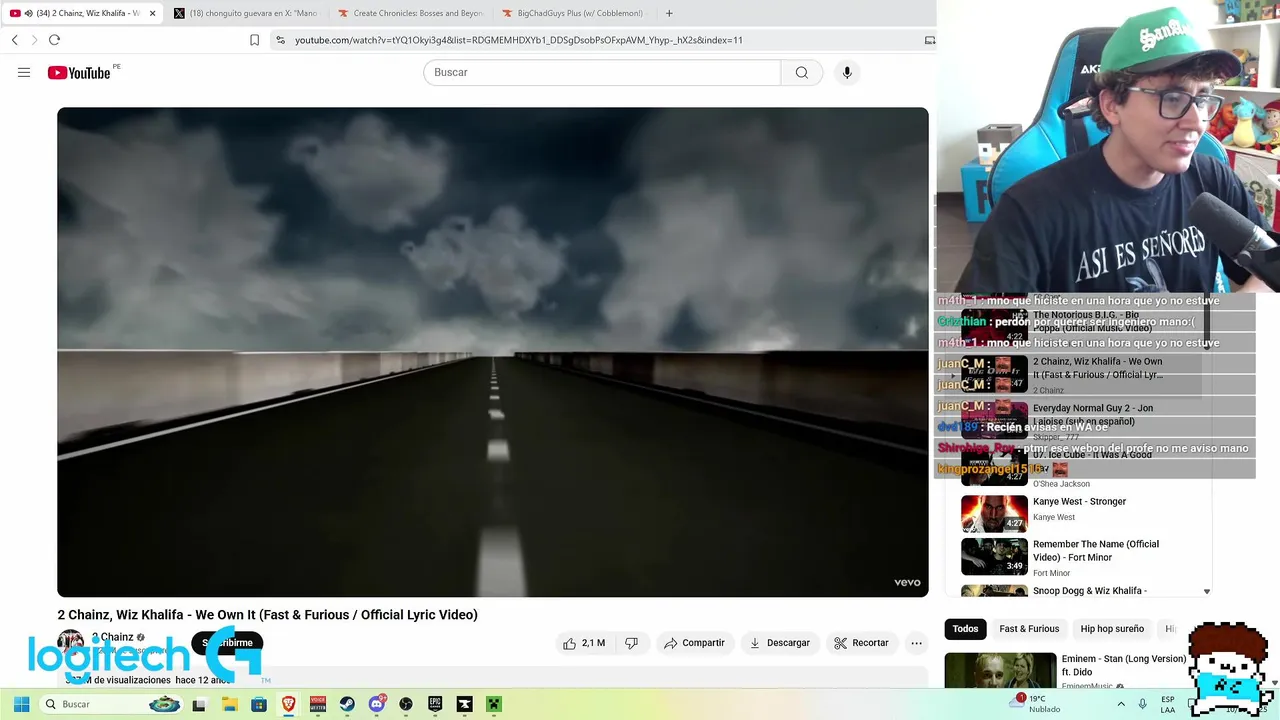Switch to the BigChadGuys Plus tab
This screenshot has width=1280, height=720.
coord(574,13)
